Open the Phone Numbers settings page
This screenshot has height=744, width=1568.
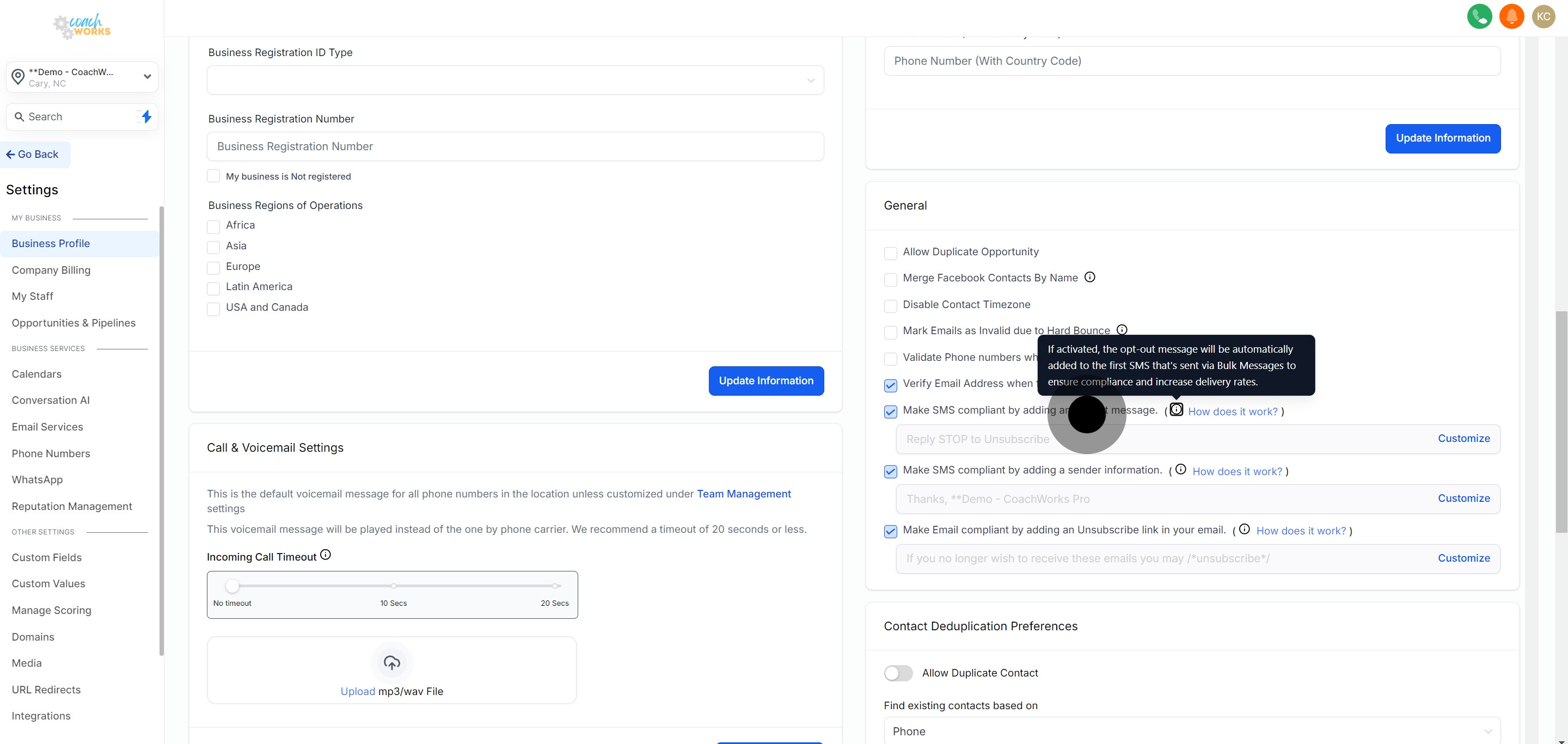51,453
